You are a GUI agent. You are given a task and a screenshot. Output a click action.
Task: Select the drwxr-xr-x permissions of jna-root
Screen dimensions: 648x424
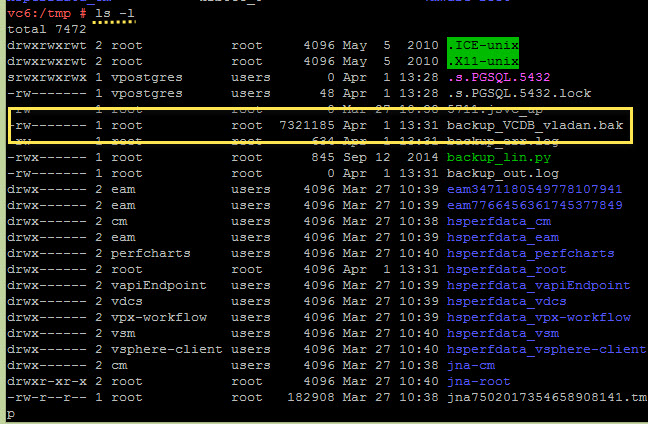coord(47,381)
